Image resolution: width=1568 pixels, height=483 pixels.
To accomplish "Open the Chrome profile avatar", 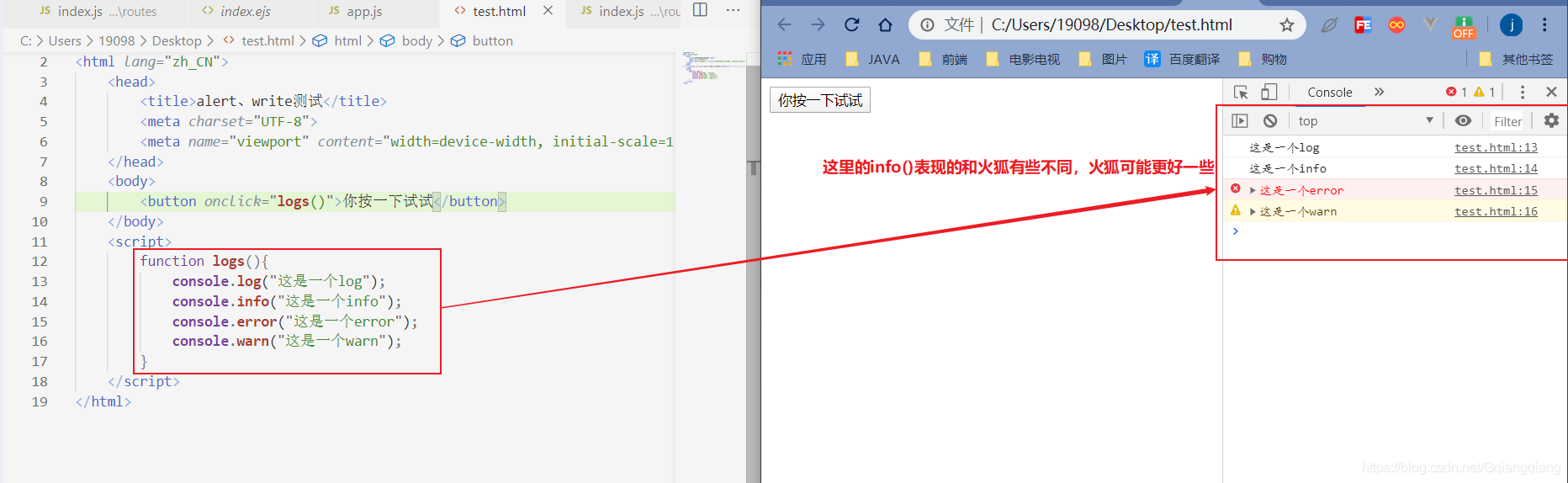I will tap(1511, 25).
